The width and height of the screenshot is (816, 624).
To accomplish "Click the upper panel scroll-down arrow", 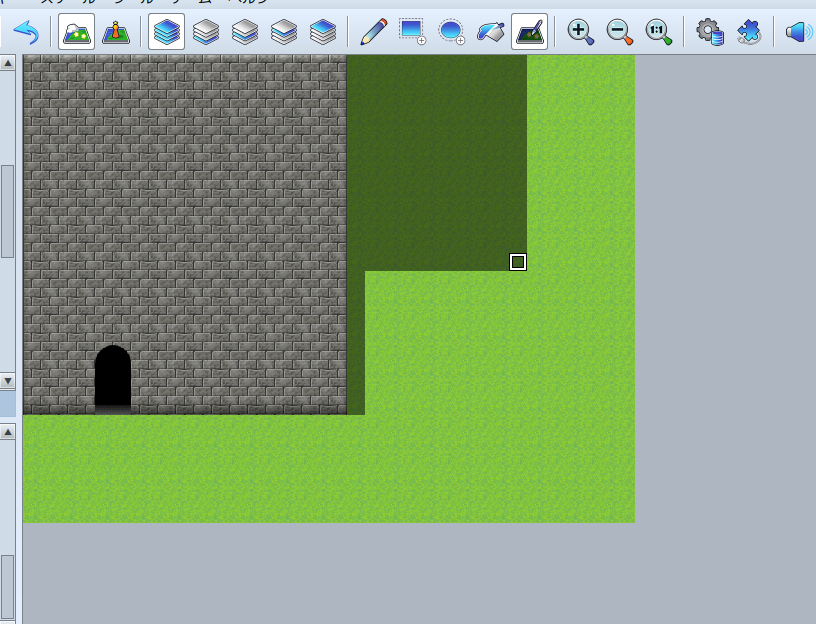I will point(8,381).
